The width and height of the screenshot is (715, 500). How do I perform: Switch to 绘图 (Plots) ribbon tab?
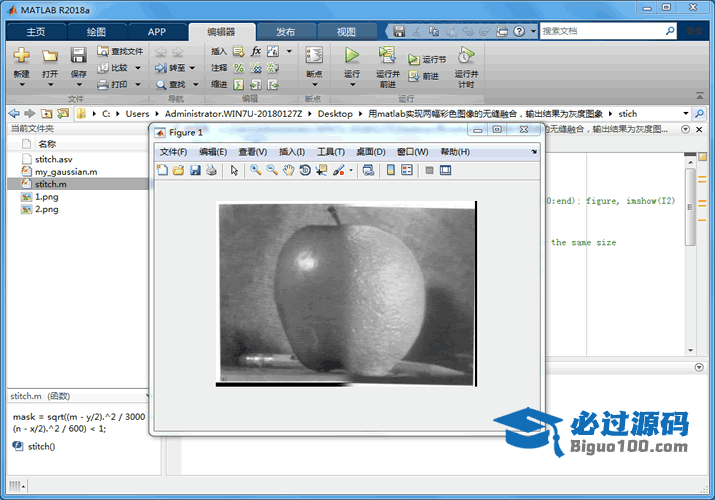click(97, 32)
